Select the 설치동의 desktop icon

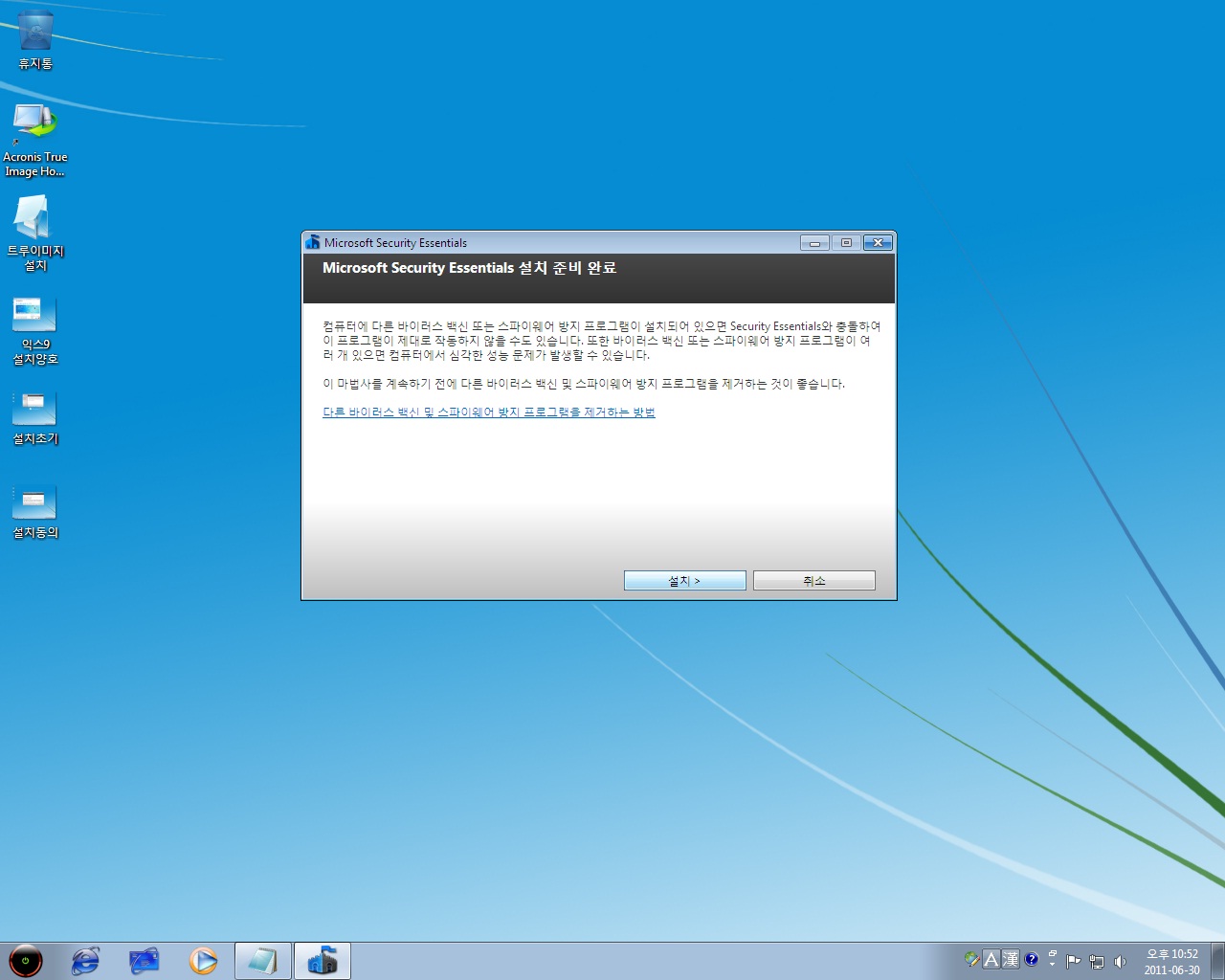pyautogui.click(x=35, y=511)
